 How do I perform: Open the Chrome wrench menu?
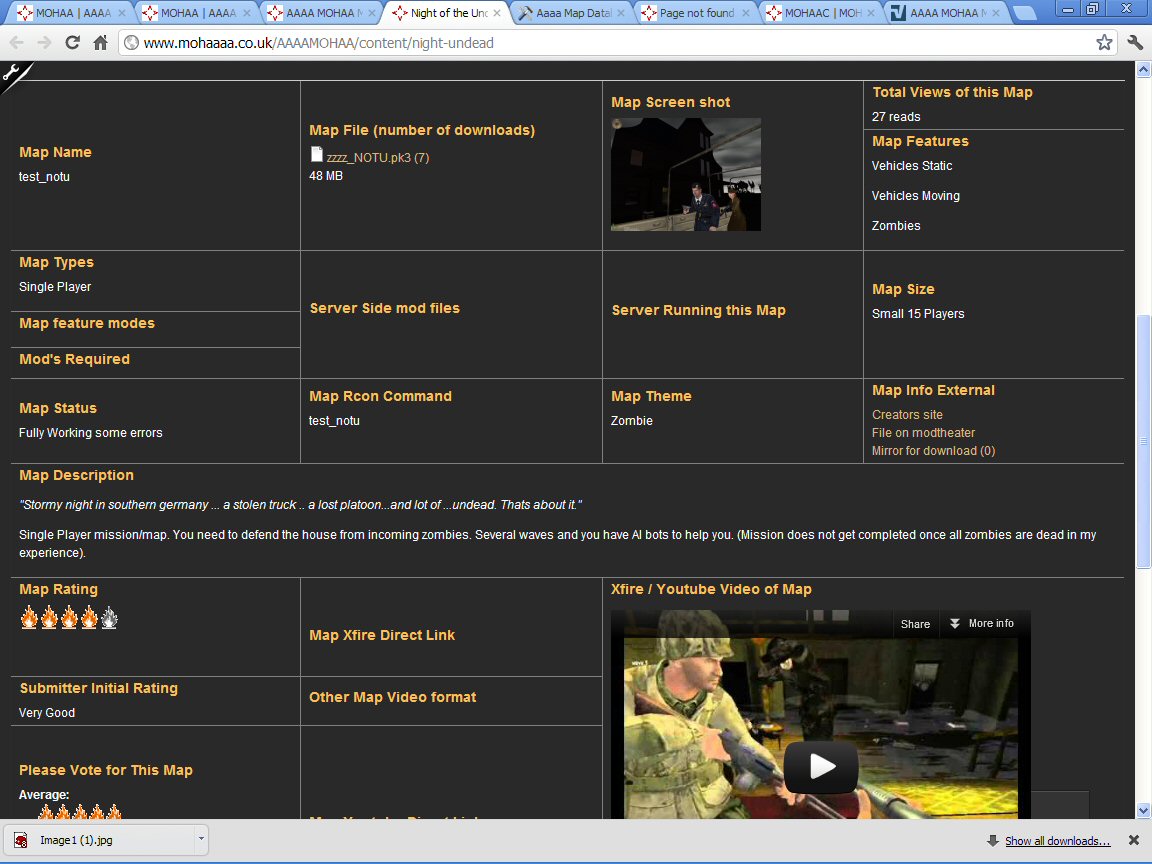[x=1135, y=43]
